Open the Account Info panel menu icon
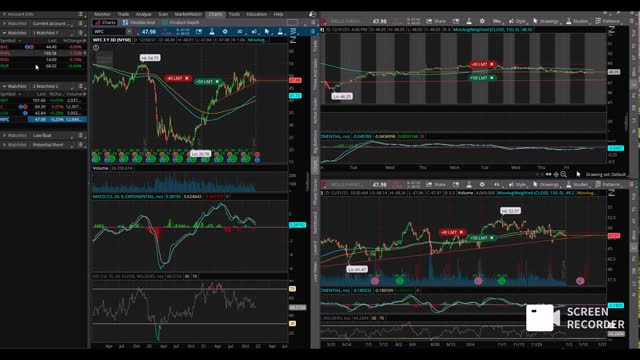Image resolution: width=640 pixels, height=360 pixels. point(80,14)
